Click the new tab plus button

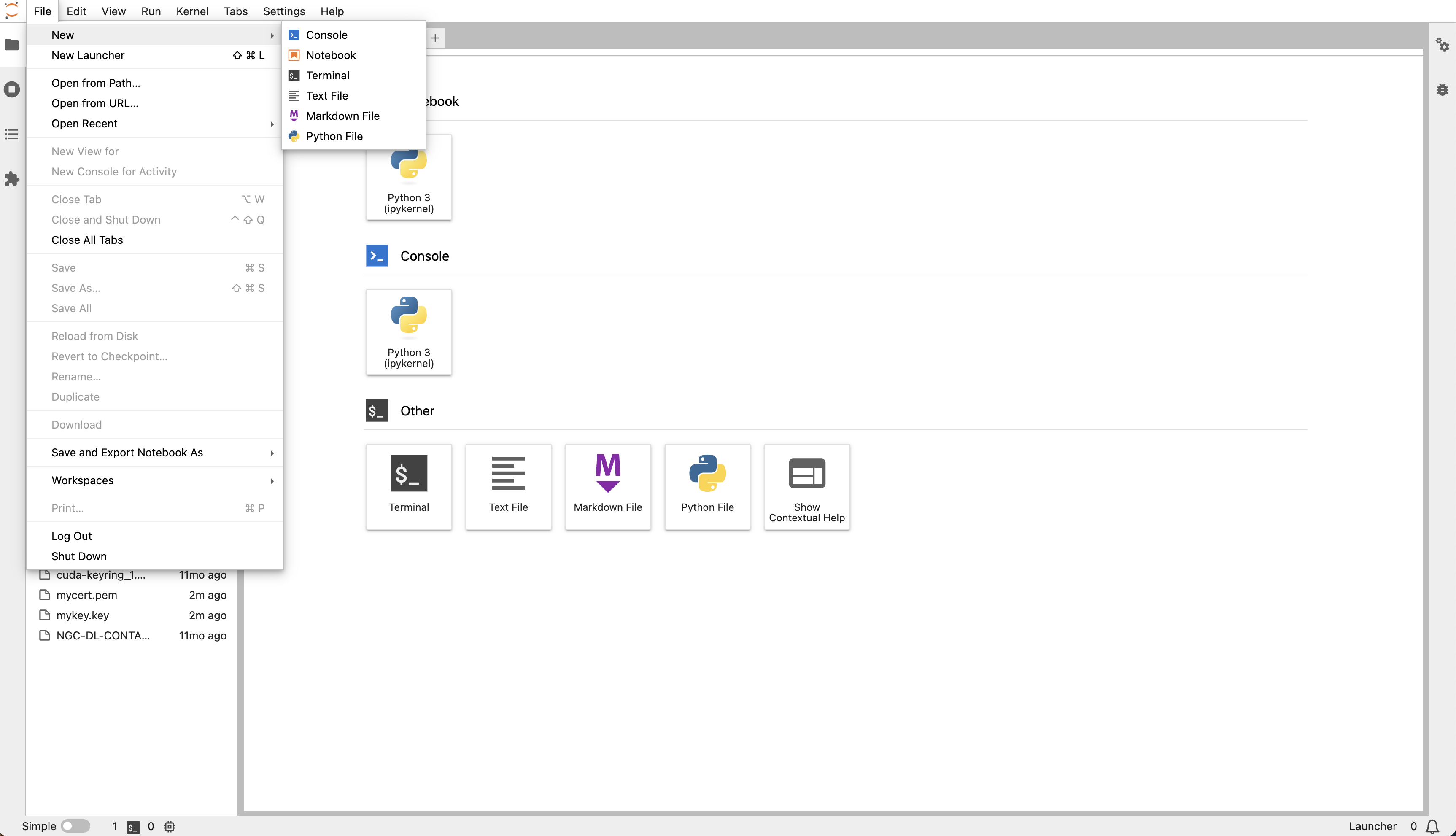[435, 38]
